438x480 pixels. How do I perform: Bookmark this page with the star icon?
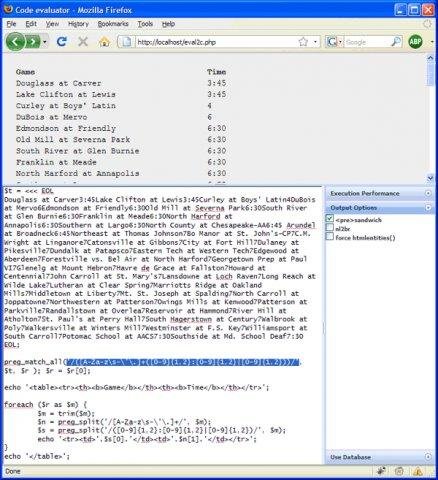click(x=303, y=42)
